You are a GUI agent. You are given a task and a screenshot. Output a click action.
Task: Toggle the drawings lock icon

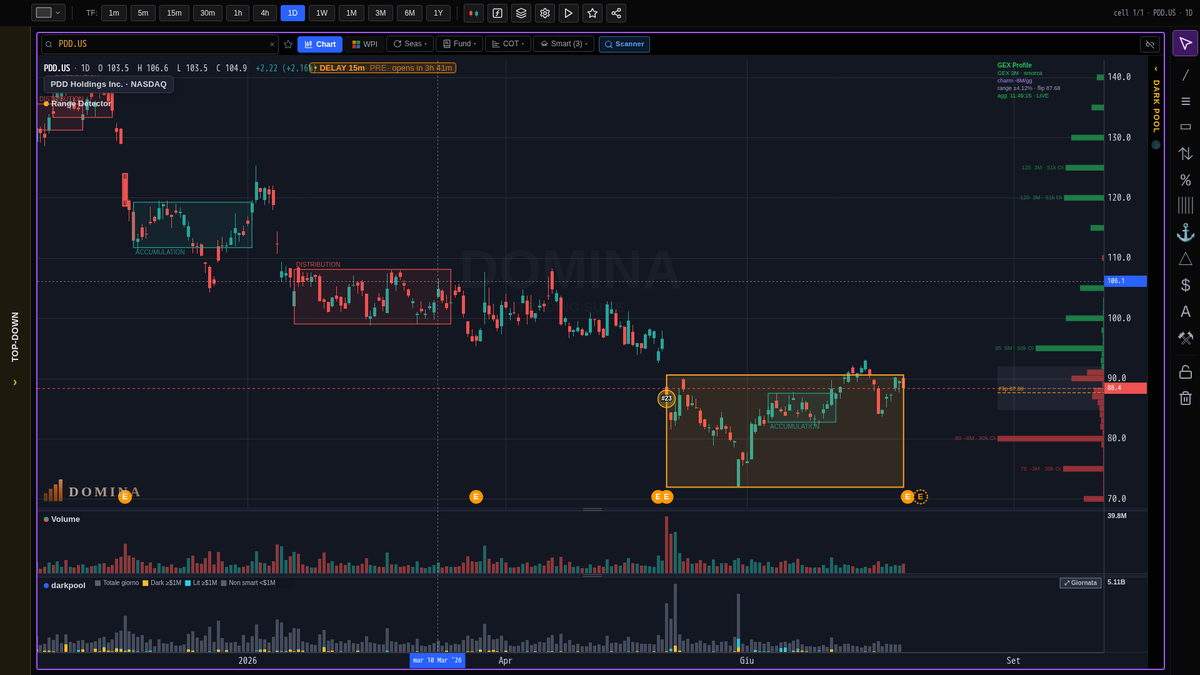click(1185, 372)
